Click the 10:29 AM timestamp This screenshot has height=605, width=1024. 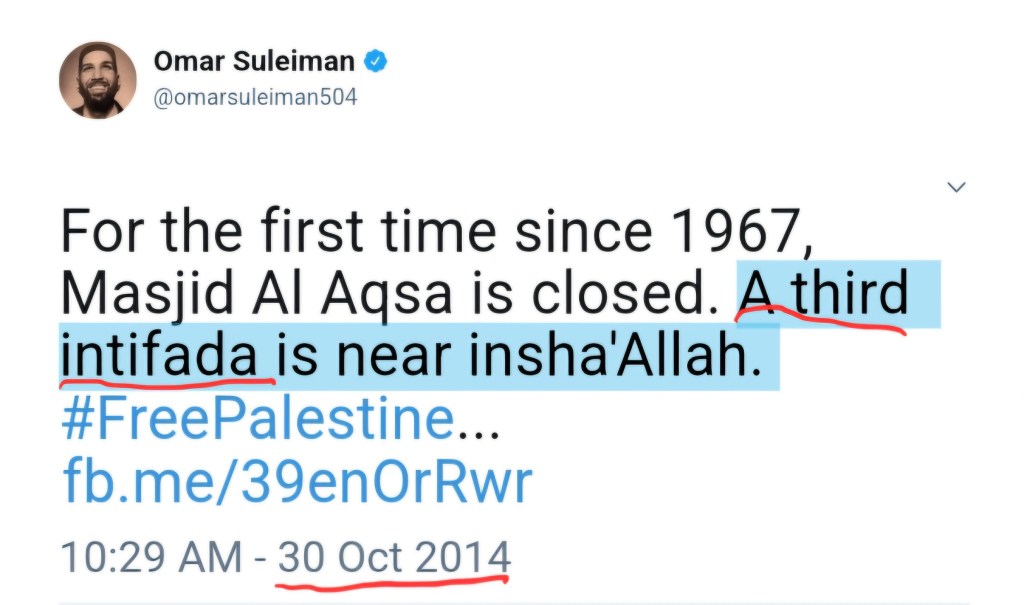(x=152, y=556)
